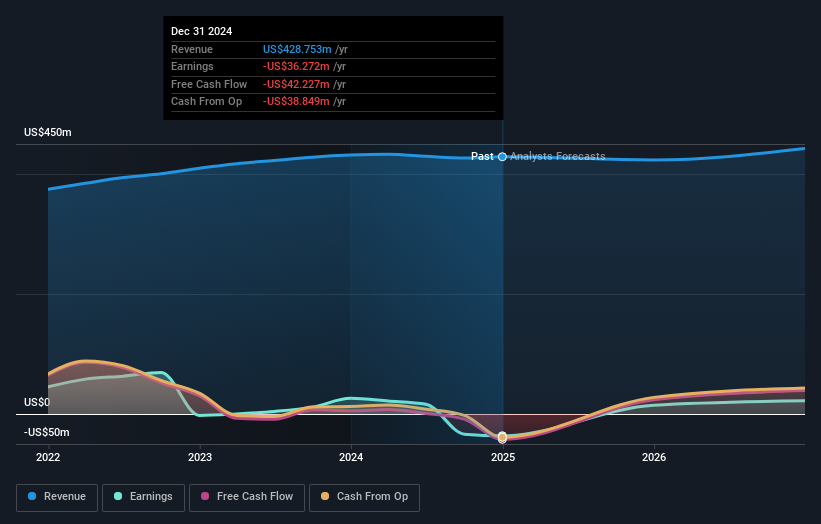
Task: Click the Free Cash Flow label in tooltip
Action: click(209, 84)
